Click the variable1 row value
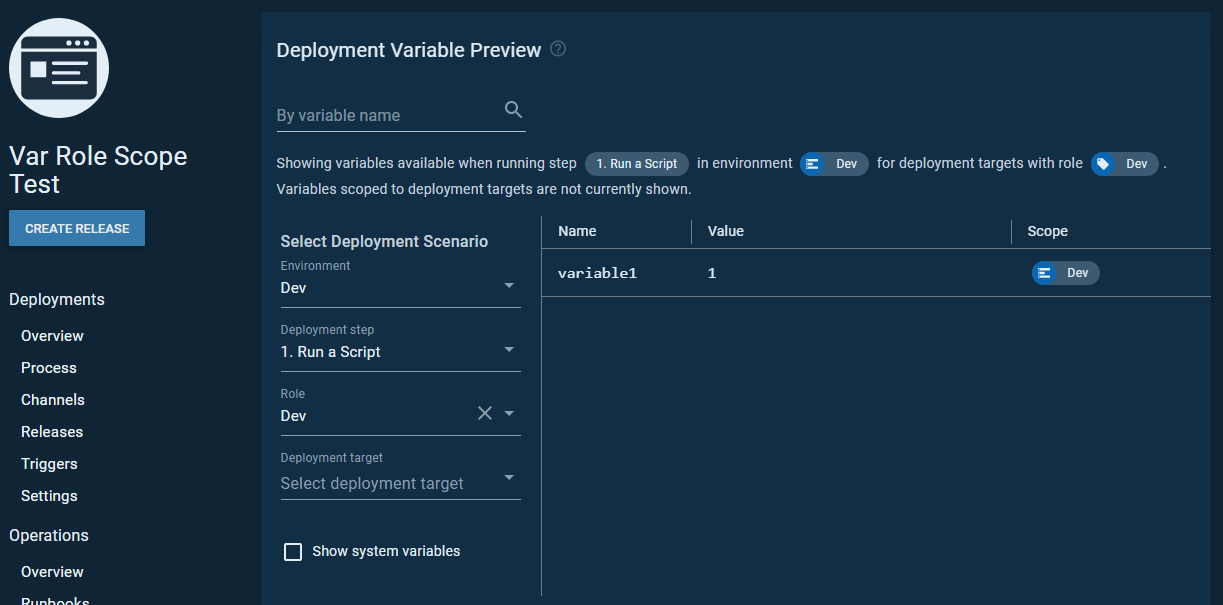Image resolution: width=1223 pixels, height=605 pixels. click(711, 272)
